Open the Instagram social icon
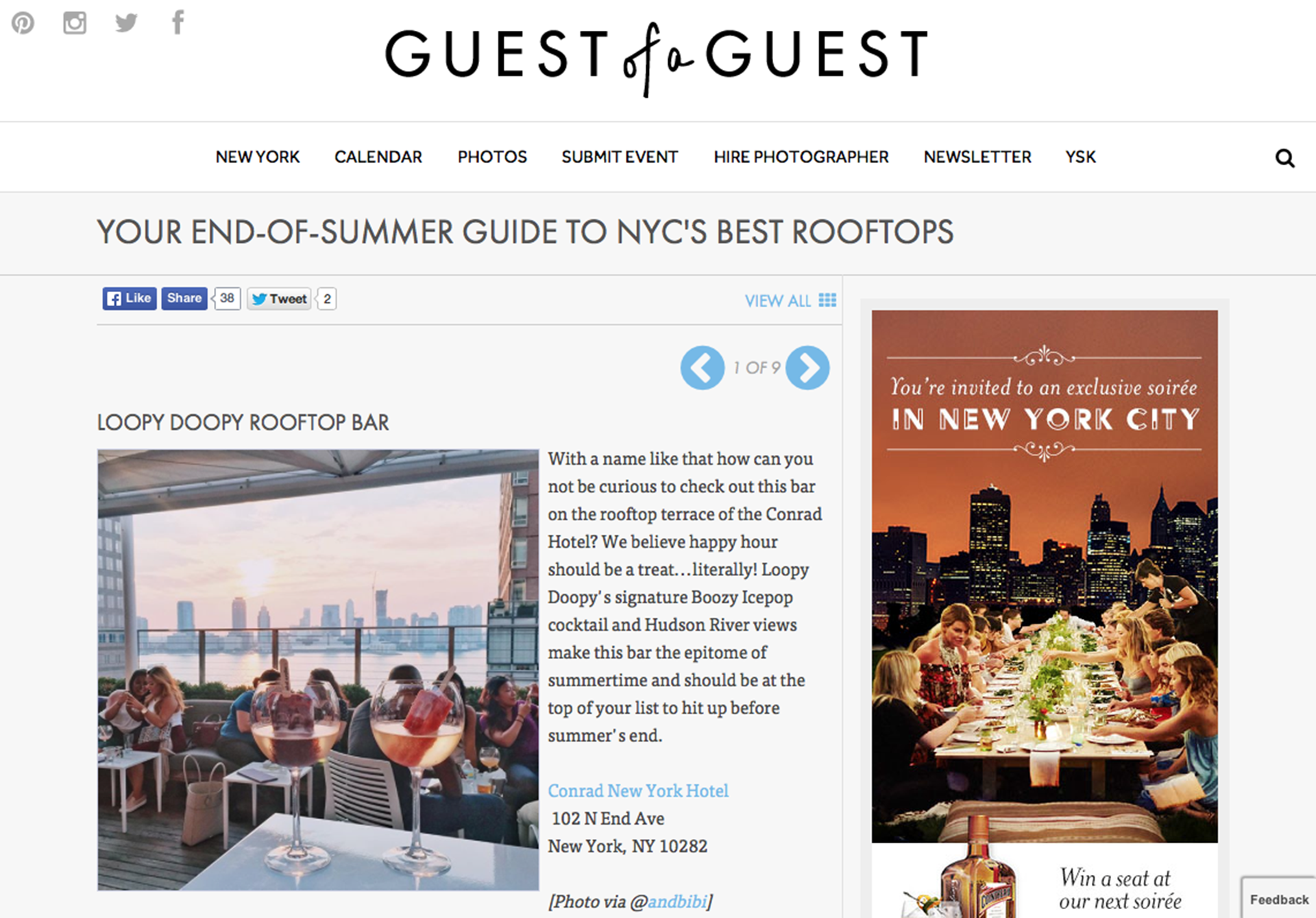The height and width of the screenshot is (918, 1316). coord(75,23)
